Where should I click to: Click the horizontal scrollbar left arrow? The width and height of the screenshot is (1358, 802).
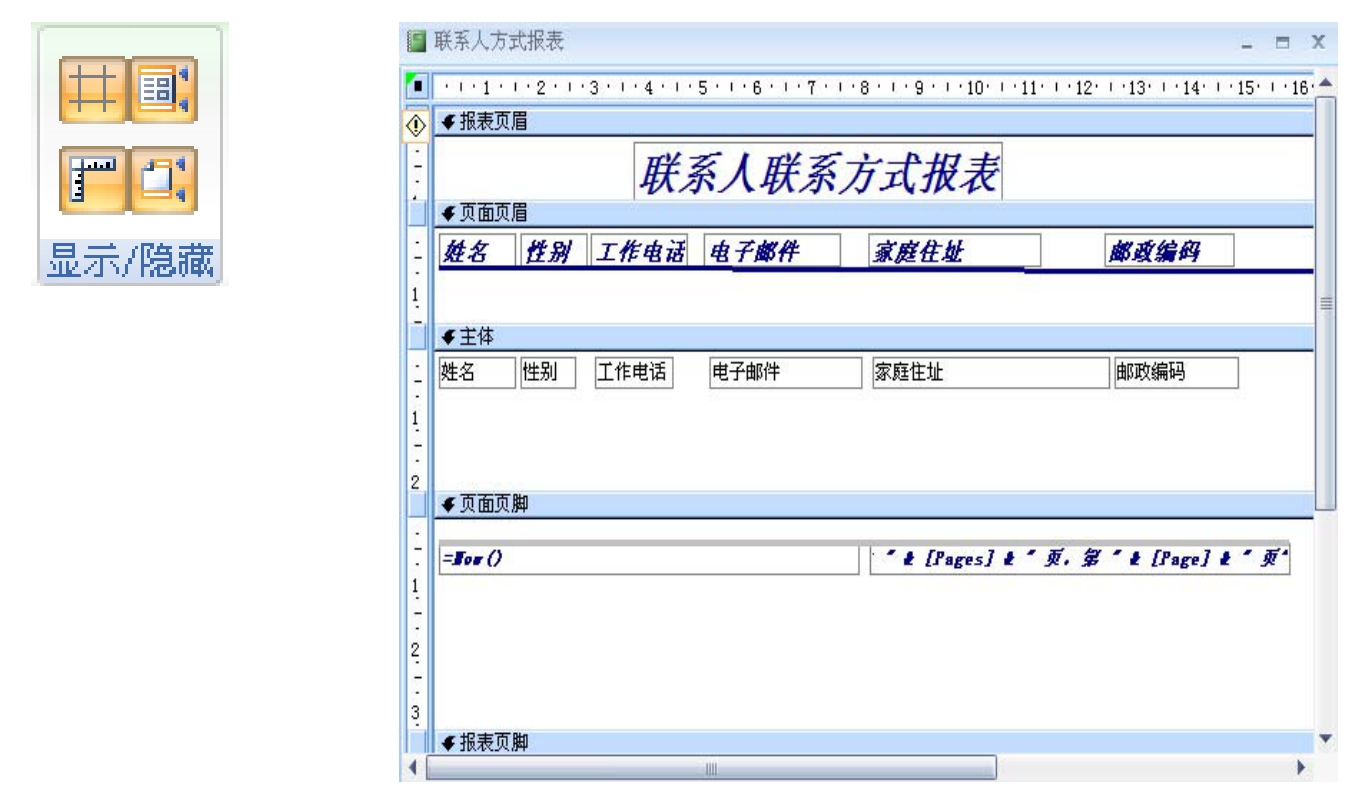pyautogui.click(x=412, y=768)
